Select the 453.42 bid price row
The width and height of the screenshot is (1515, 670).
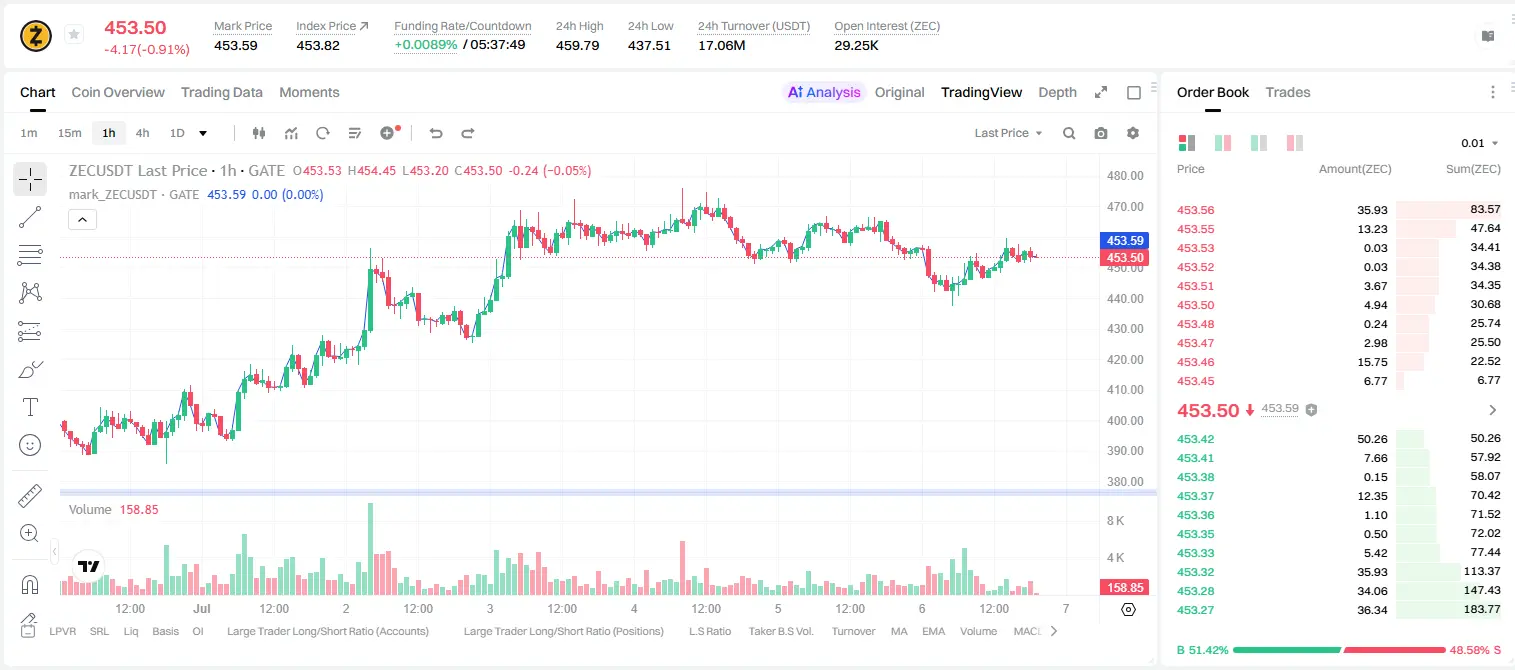pos(1339,439)
